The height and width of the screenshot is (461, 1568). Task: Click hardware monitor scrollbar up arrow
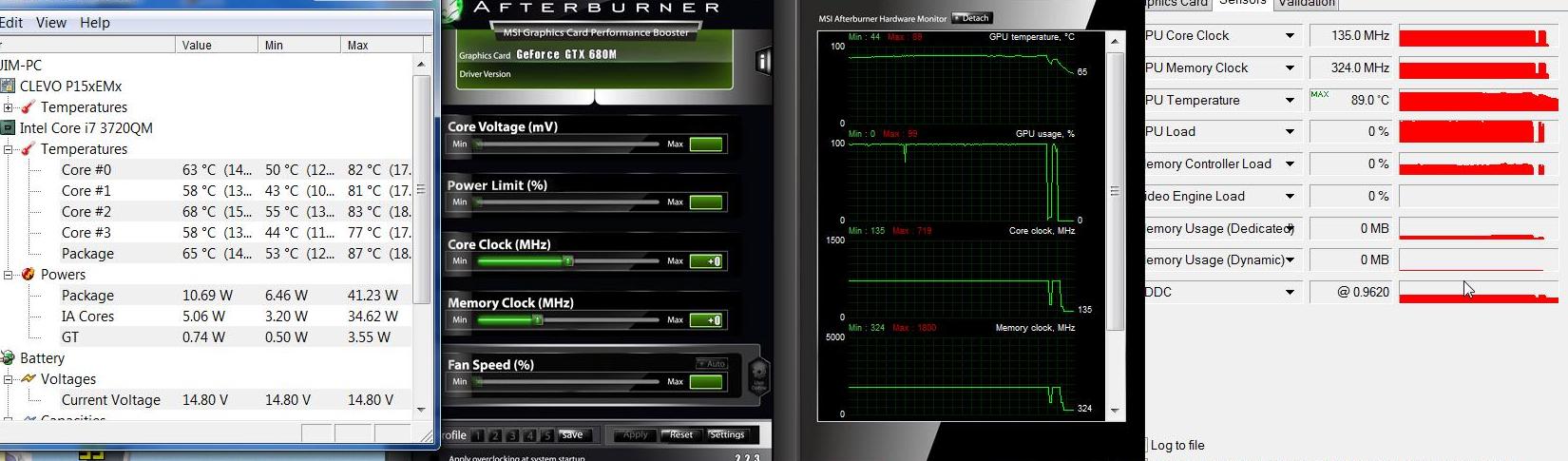click(x=1116, y=42)
